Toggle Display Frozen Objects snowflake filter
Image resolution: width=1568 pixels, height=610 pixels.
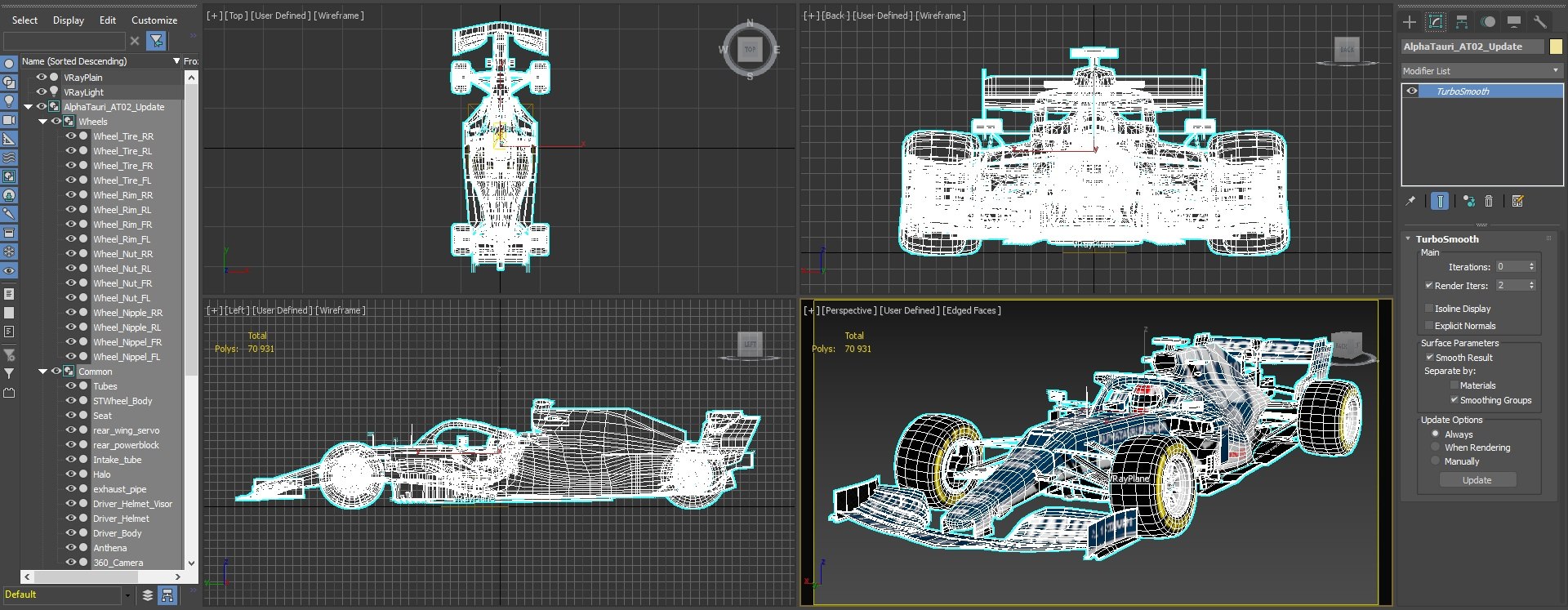pyautogui.click(x=9, y=252)
